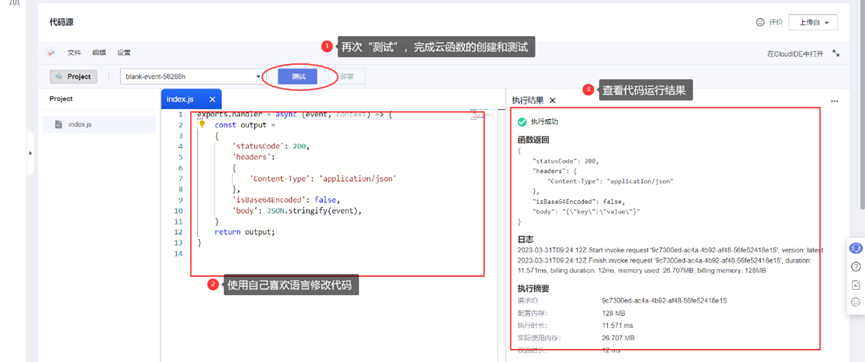Click 'return output;' on line 12
The image size is (865, 362).
click(x=244, y=232)
